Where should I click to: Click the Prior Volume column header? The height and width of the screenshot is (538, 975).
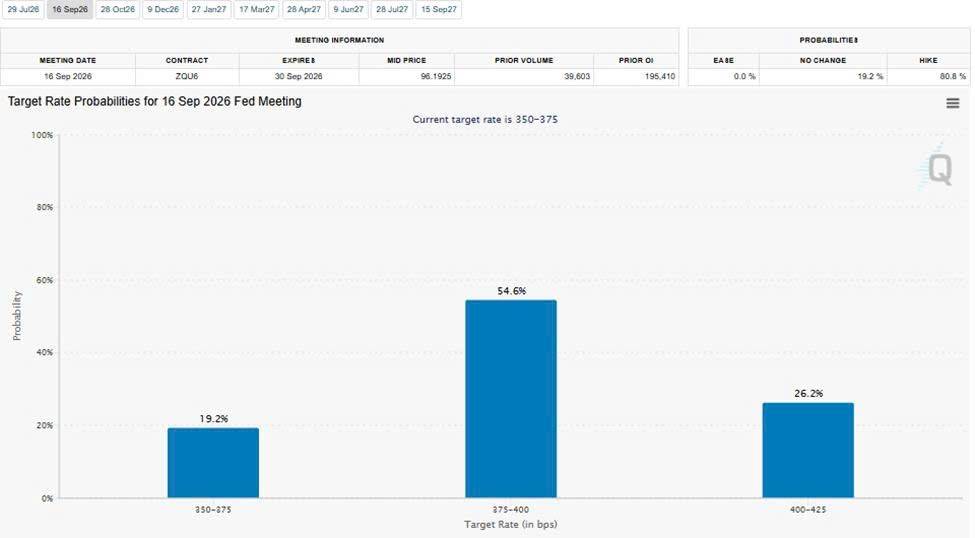click(524, 60)
